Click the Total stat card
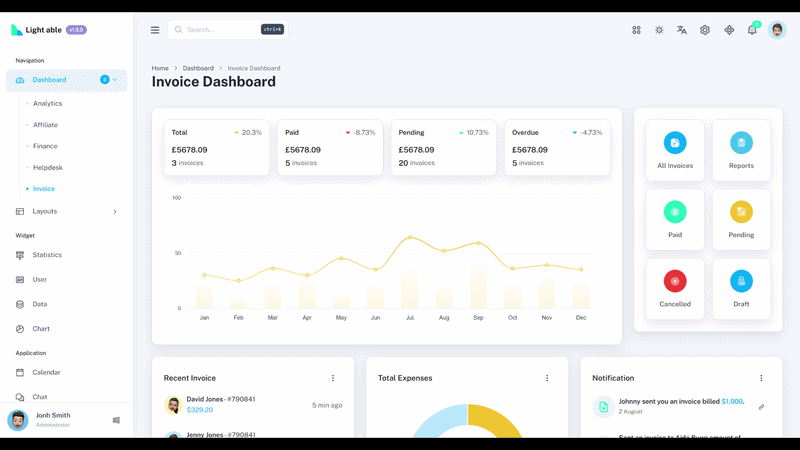The width and height of the screenshot is (800, 450). click(x=217, y=148)
